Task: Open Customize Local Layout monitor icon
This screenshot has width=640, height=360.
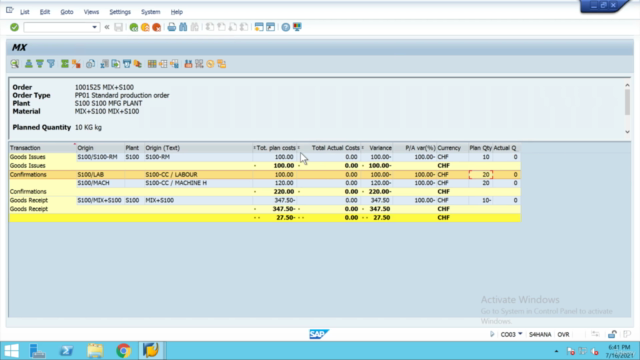Action: point(297,27)
